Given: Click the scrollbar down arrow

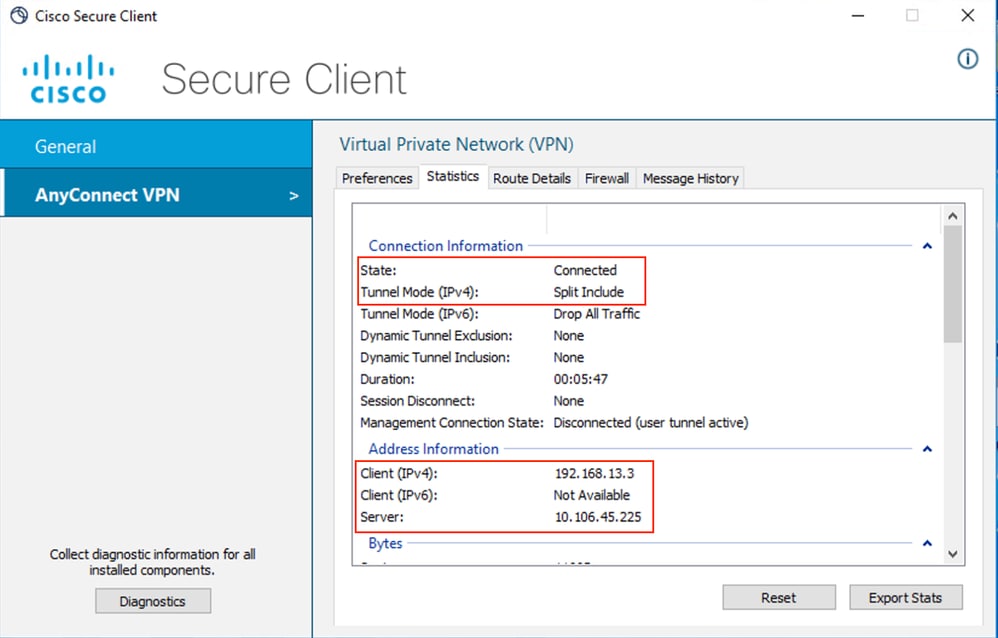Looking at the screenshot, I should click(x=952, y=554).
